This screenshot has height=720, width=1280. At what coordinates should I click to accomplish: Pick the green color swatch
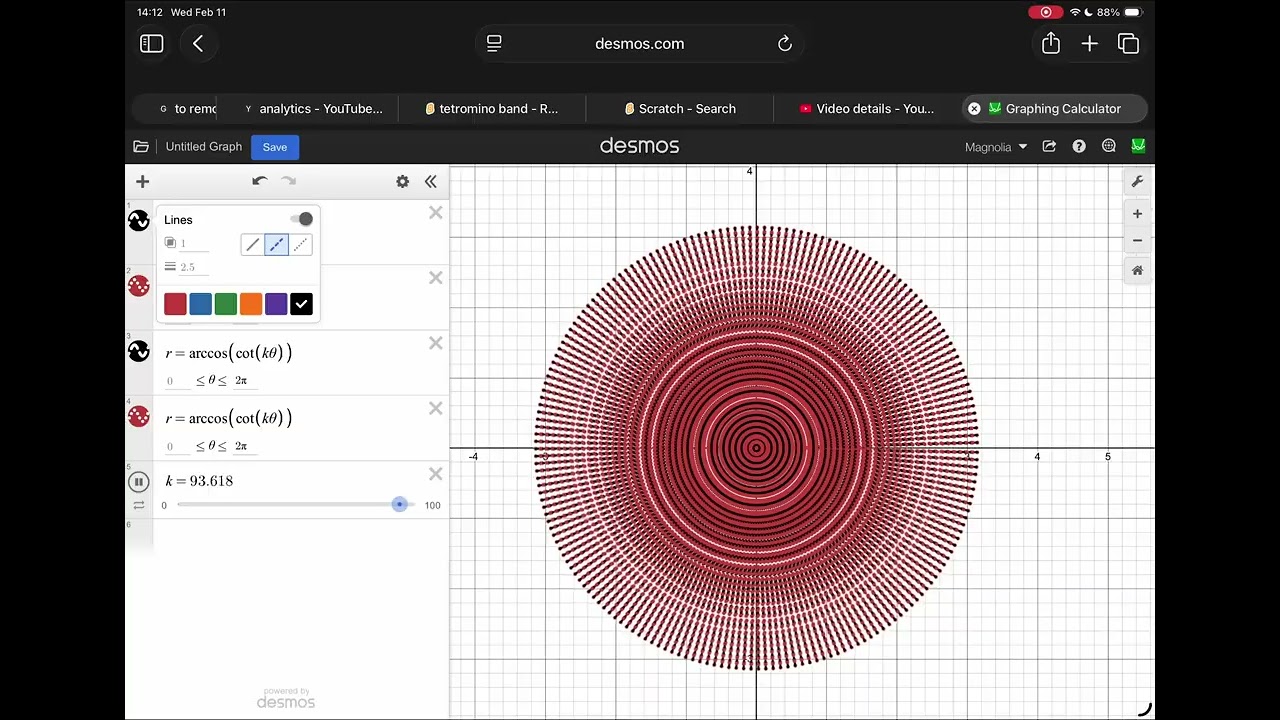pyautogui.click(x=226, y=304)
